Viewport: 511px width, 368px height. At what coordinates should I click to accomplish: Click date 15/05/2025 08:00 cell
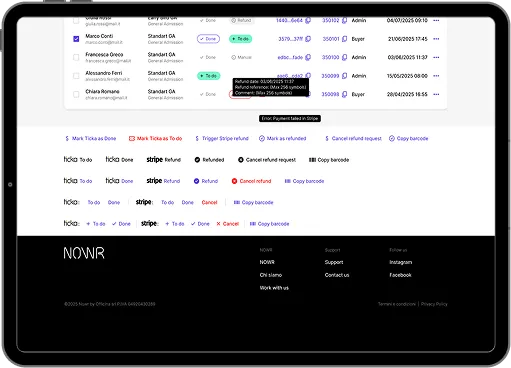pos(407,76)
